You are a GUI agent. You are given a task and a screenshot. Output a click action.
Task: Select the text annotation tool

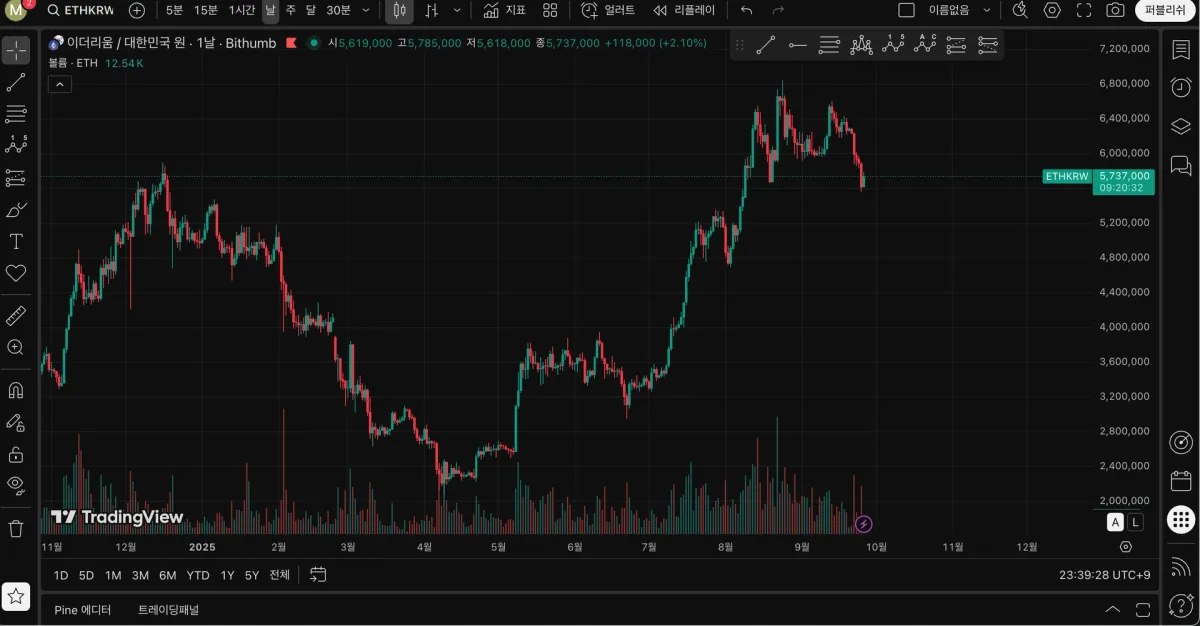pyautogui.click(x=16, y=241)
